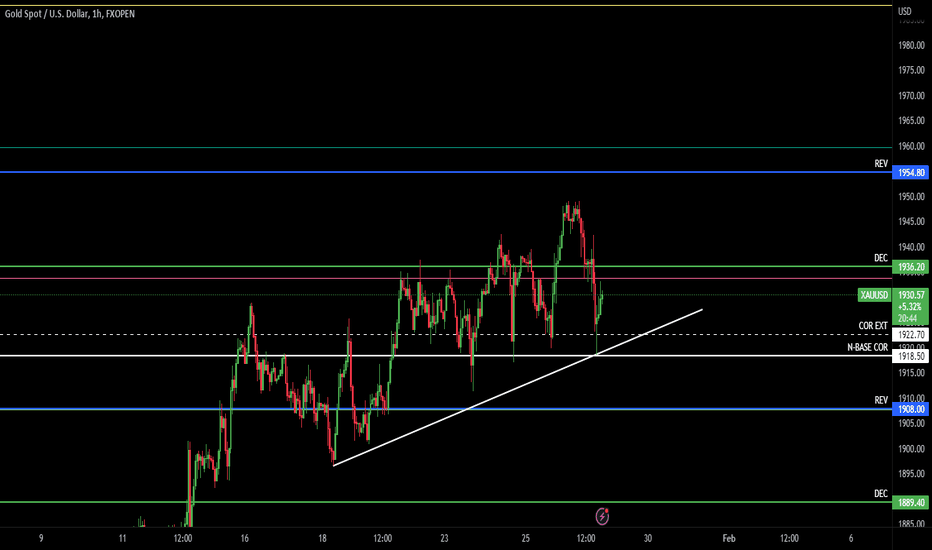Viewport: 932px width, 550px height.
Task: Click the 1945.00 price axis label
Action: (x=911, y=222)
